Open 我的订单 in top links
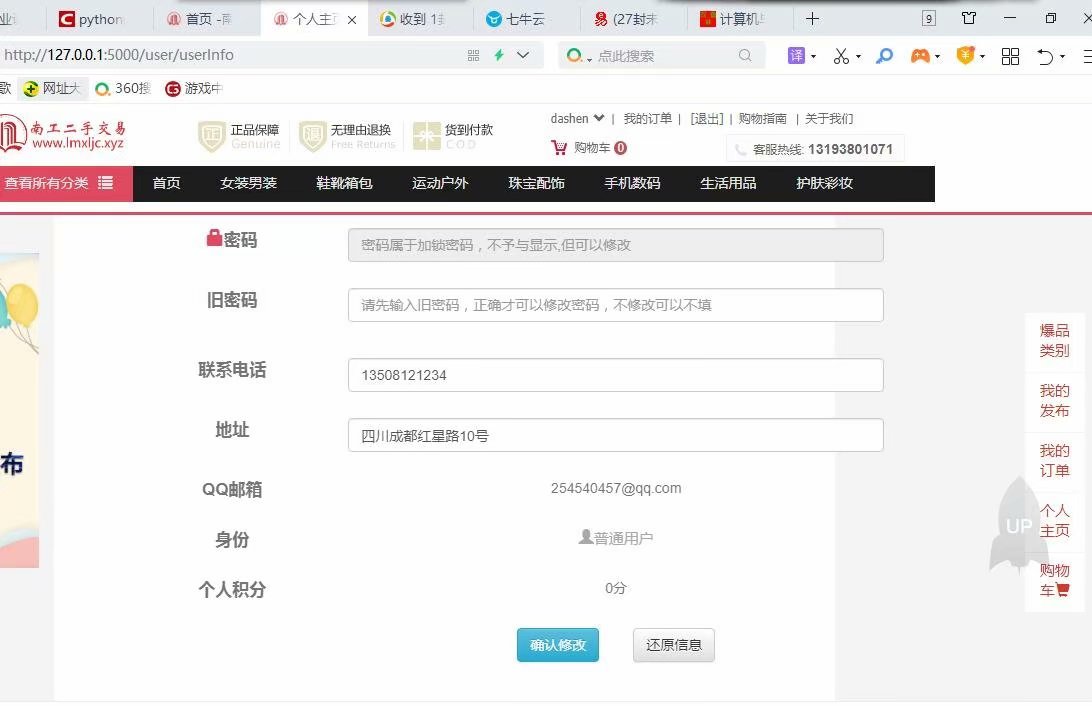 click(x=648, y=118)
